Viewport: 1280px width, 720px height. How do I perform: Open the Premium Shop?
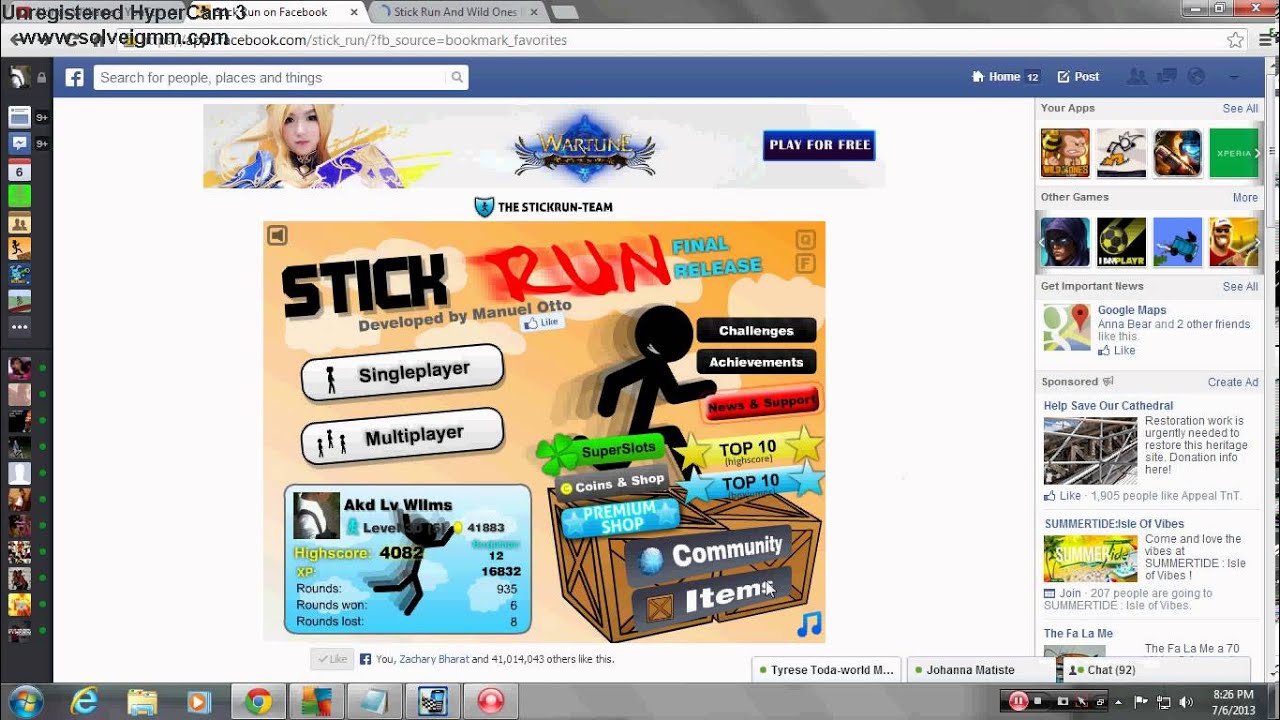(621, 518)
